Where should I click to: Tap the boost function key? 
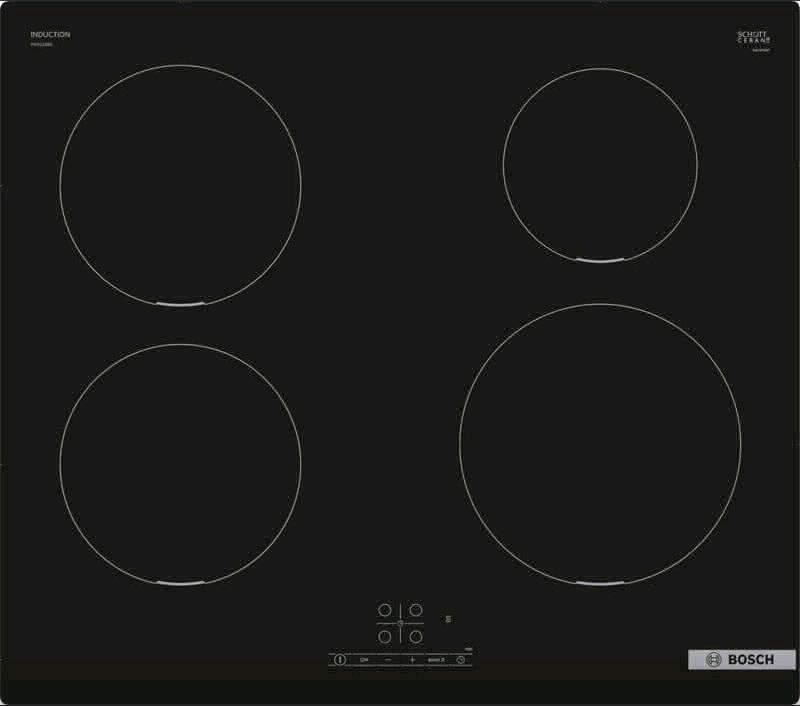coord(436,660)
